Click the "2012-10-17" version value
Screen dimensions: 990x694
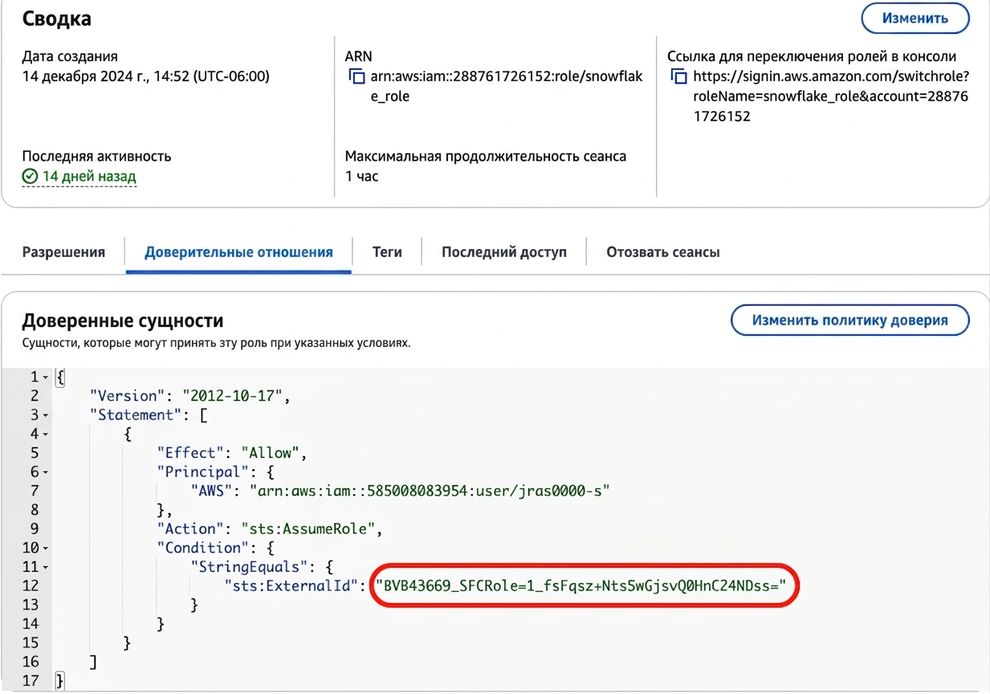pyautogui.click(x=232, y=396)
